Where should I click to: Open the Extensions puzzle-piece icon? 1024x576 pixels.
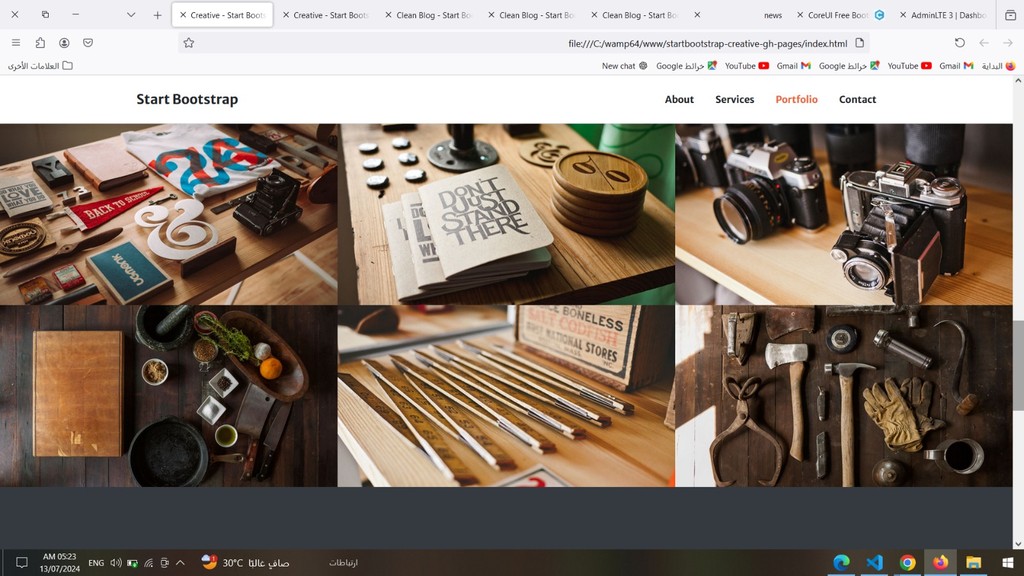[x=40, y=42]
